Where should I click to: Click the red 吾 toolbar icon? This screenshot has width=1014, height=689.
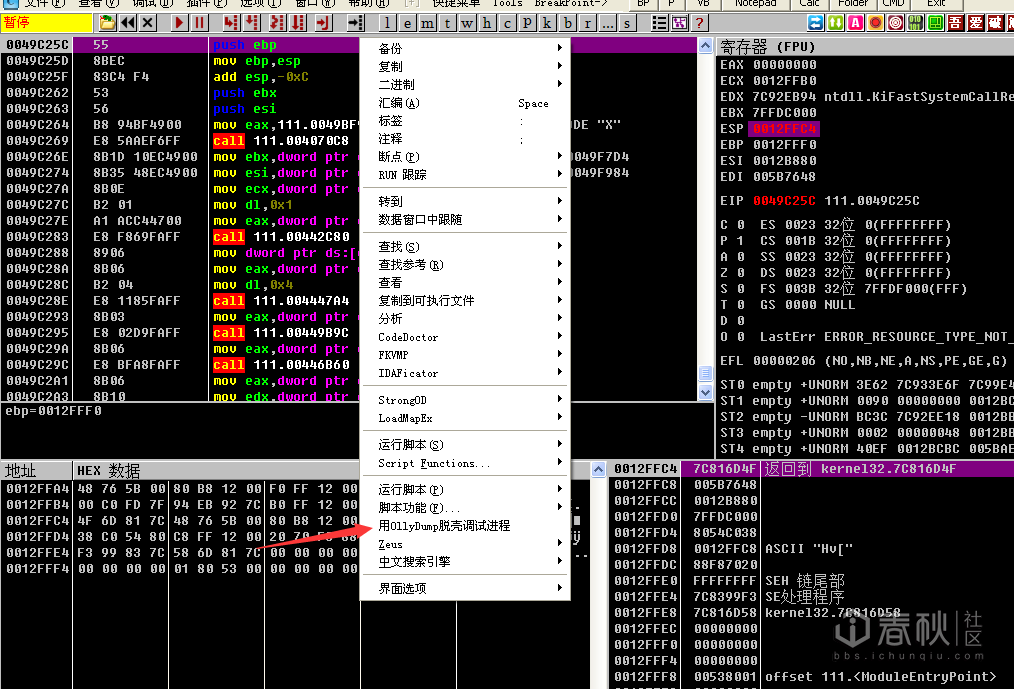956,23
